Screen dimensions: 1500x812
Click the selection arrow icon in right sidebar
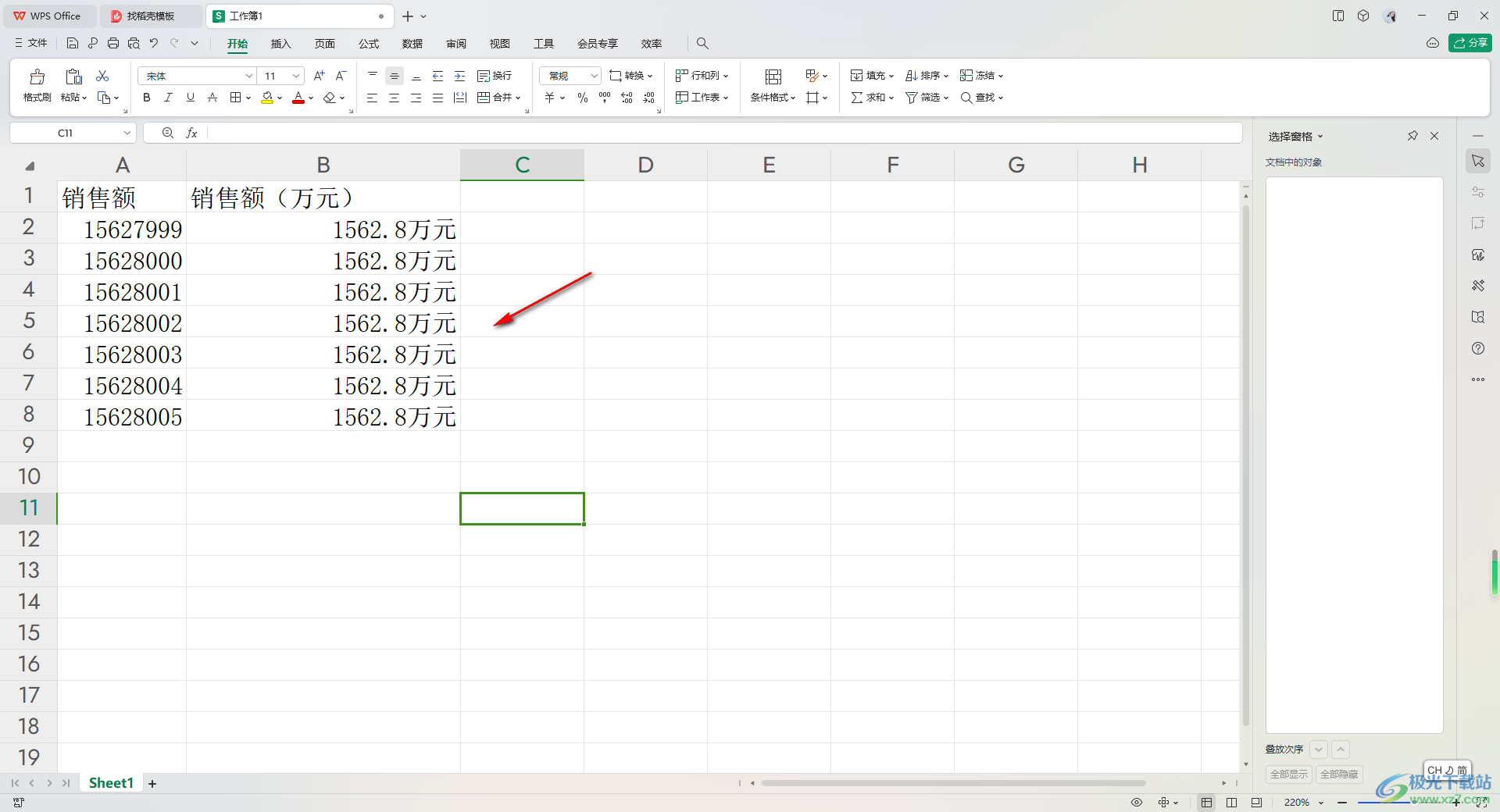tap(1478, 161)
